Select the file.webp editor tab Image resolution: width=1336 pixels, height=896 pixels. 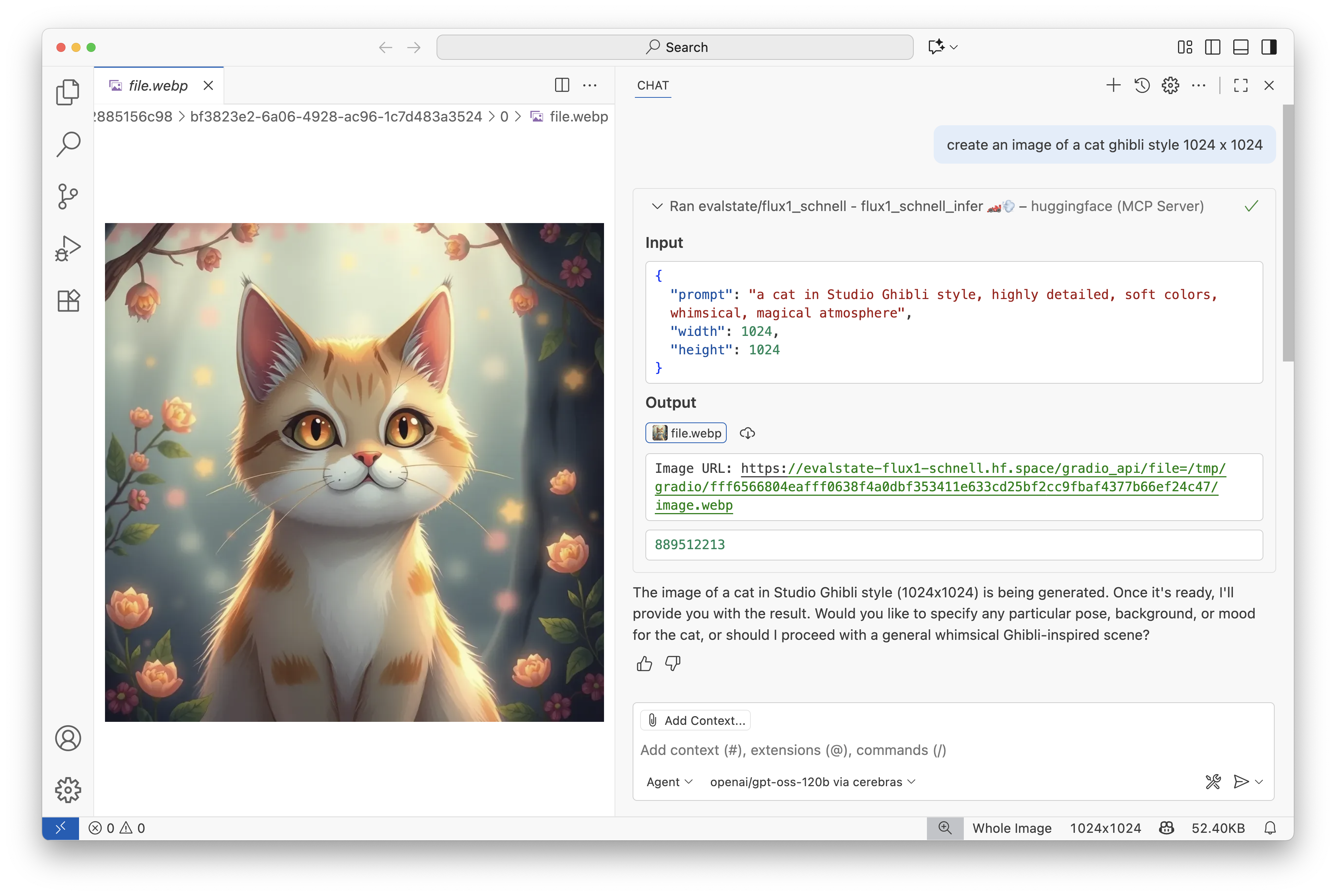click(158, 86)
